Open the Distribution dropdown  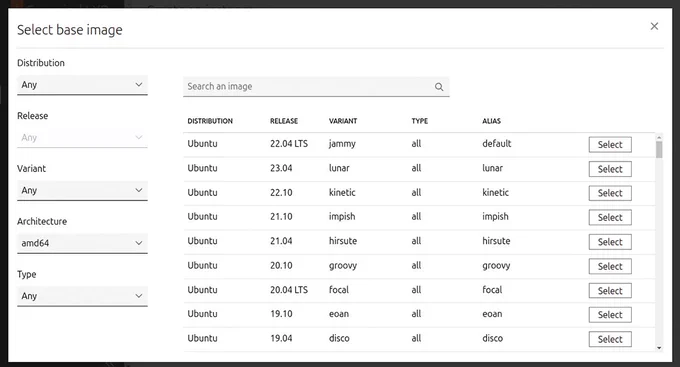point(82,85)
